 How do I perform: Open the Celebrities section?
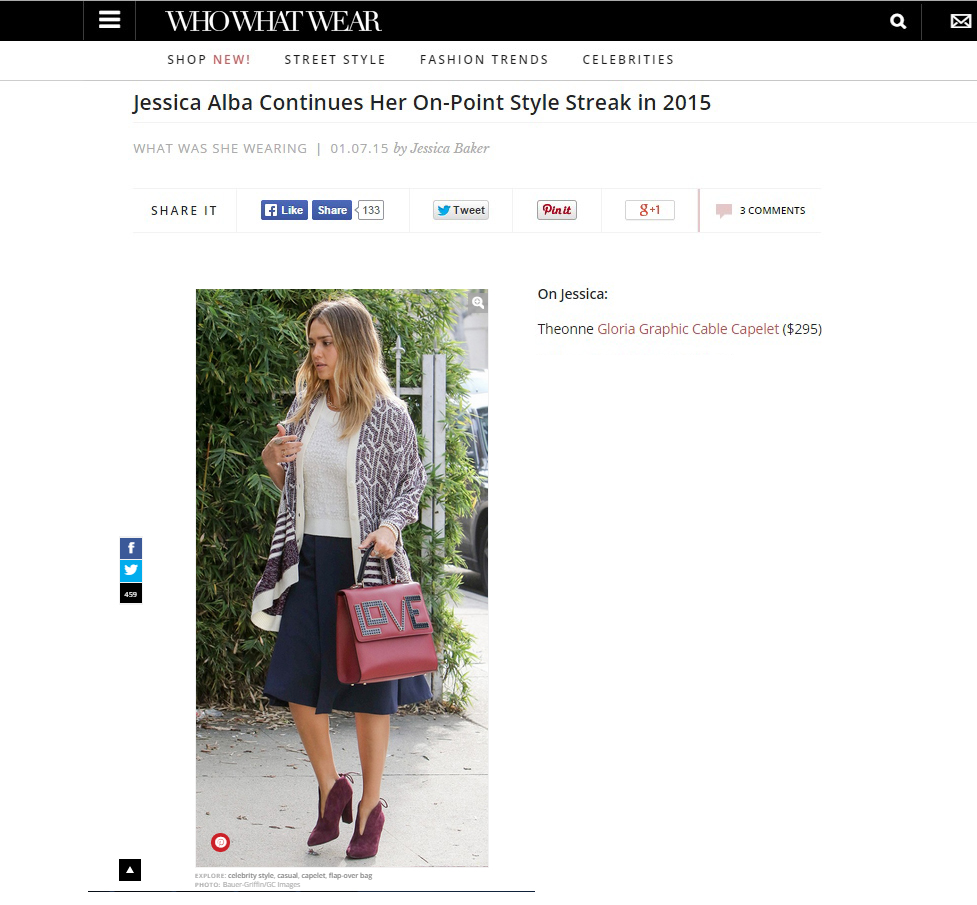pos(628,60)
